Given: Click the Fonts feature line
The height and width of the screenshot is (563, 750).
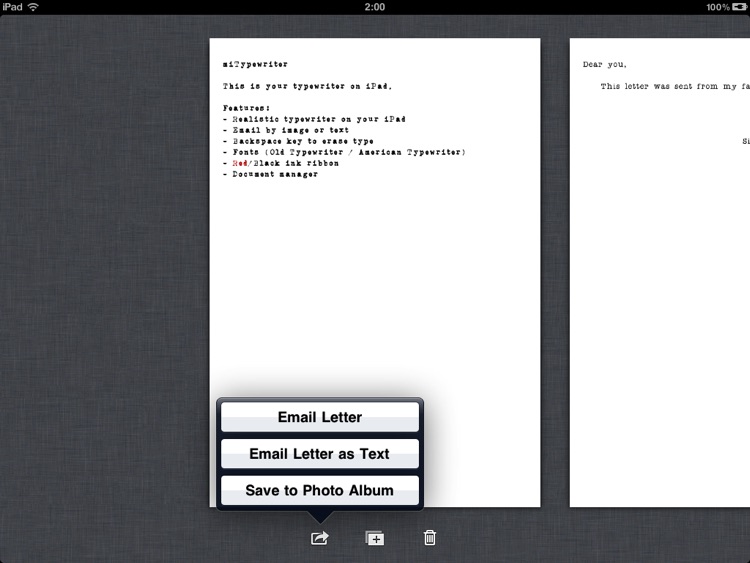Looking at the screenshot, I should click(x=344, y=152).
